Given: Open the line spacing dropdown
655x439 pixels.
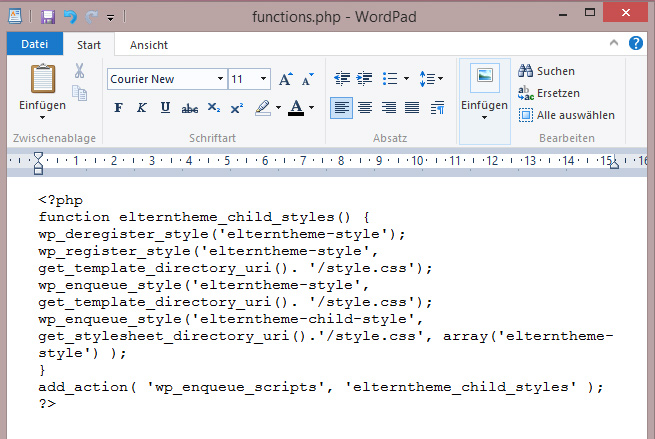Looking at the screenshot, I should point(431,78).
